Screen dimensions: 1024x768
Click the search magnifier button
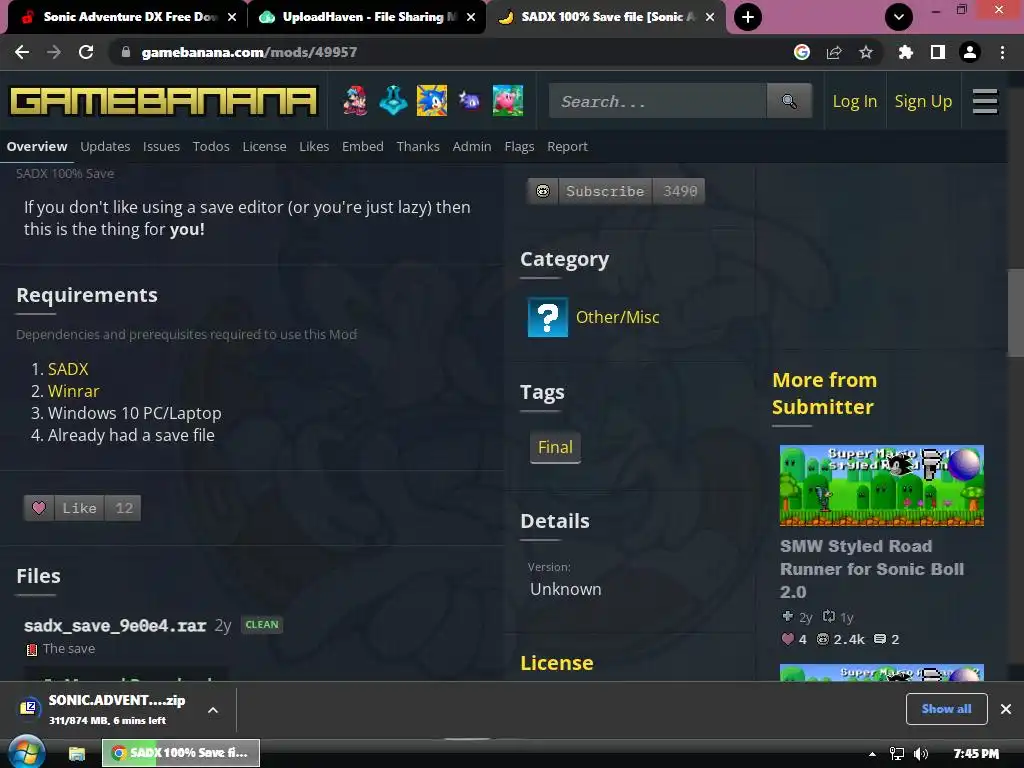pos(789,101)
